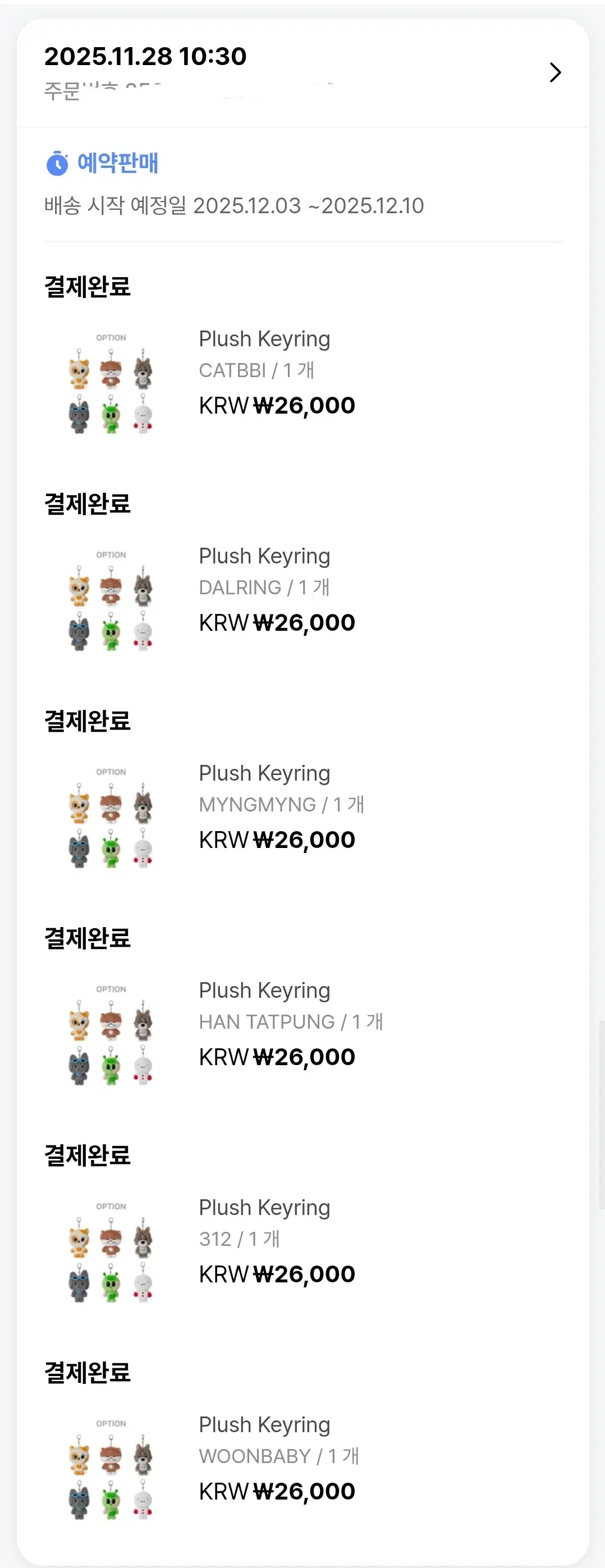605x1568 pixels.
Task: Open HAN TATPUNG Plush Keyring thumbnail
Action: [x=111, y=1034]
